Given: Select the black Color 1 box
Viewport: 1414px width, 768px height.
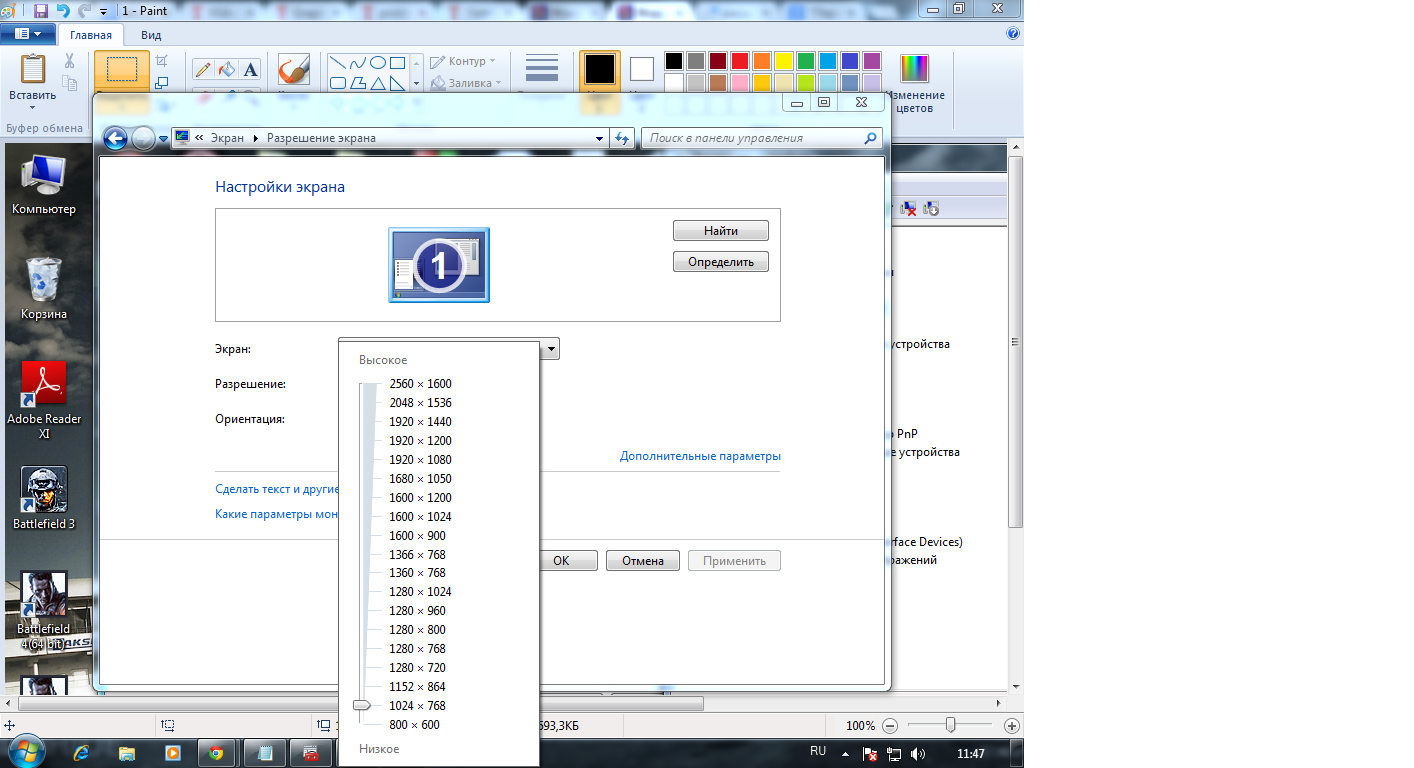Looking at the screenshot, I should [x=600, y=70].
